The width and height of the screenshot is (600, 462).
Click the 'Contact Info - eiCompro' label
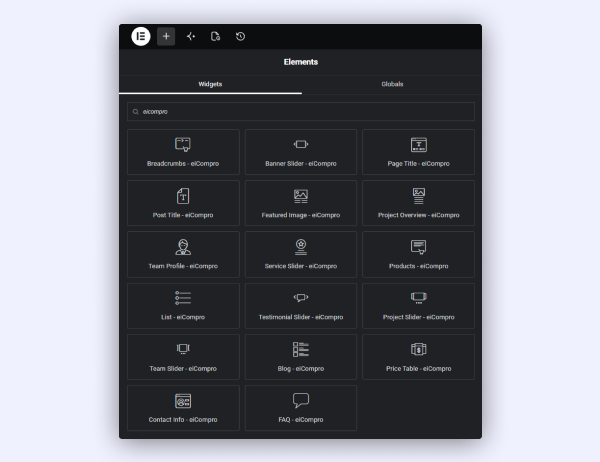click(183, 420)
